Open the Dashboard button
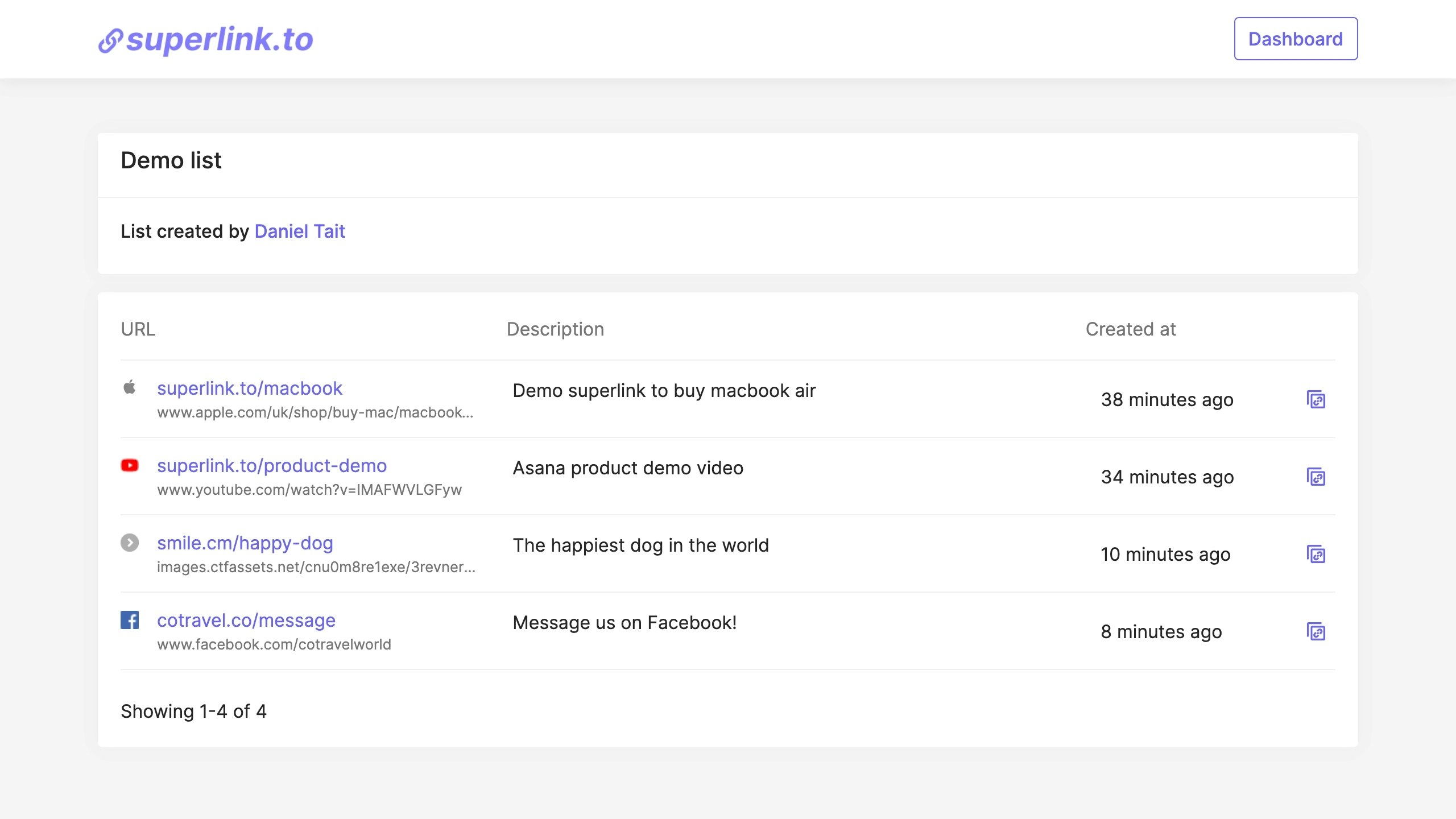 pyautogui.click(x=1295, y=39)
